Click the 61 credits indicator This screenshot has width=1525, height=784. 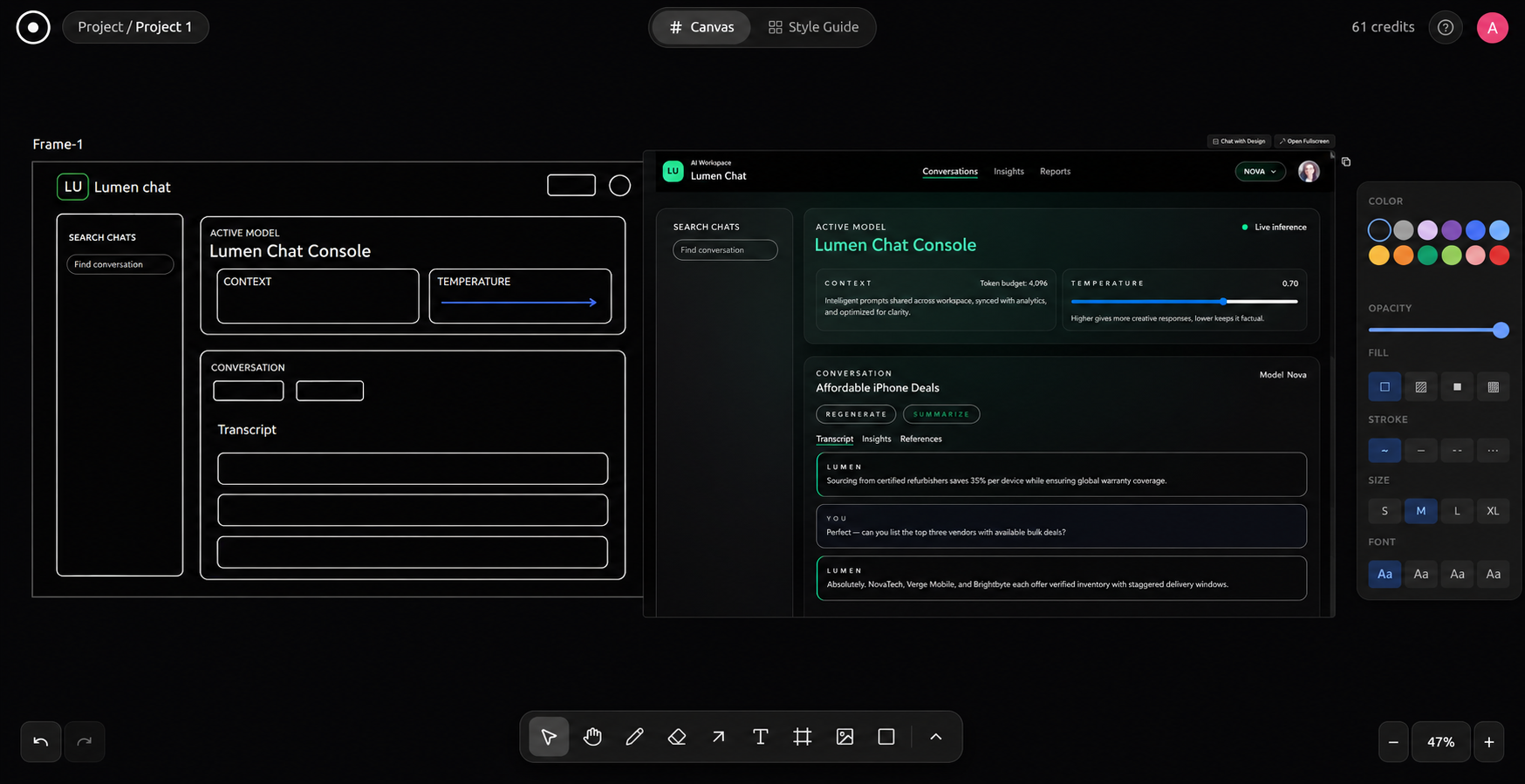click(x=1383, y=27)
